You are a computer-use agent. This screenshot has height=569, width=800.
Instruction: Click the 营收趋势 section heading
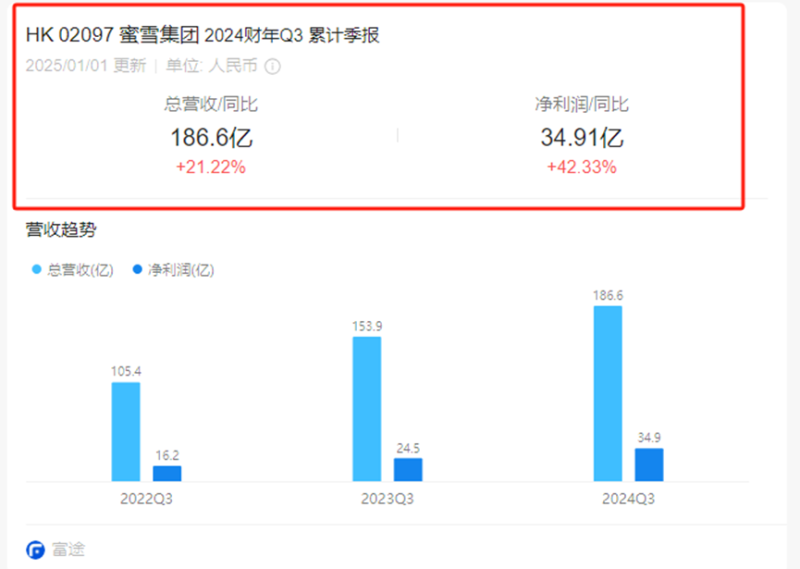pyautogui.click(x=61, y=231)
